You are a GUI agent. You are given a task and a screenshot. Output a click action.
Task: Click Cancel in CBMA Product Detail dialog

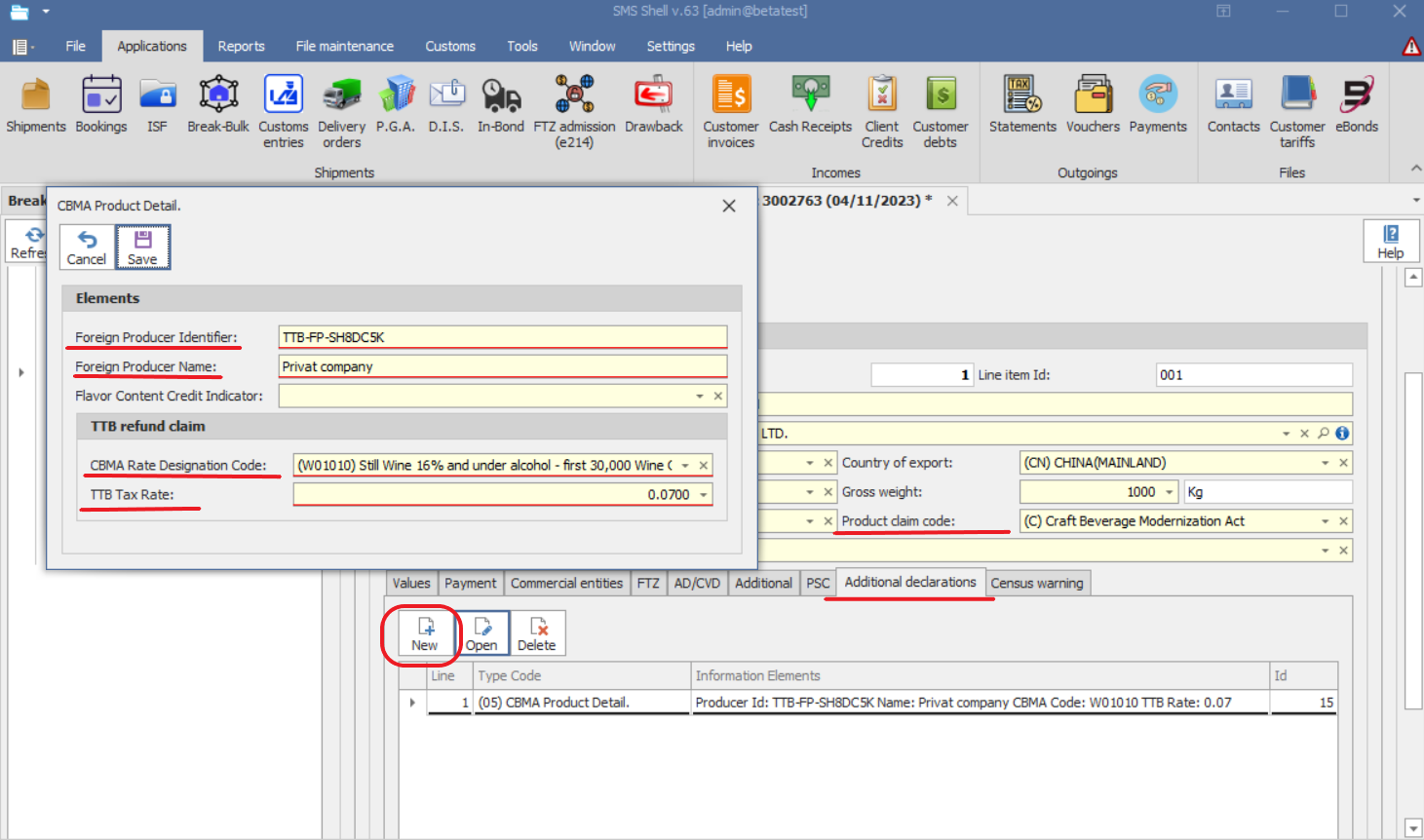[87, 248]
